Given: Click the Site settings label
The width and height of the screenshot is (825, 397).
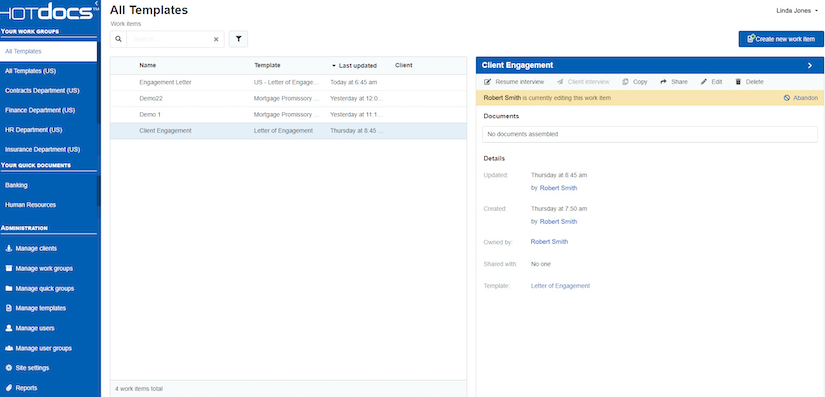Looking at the screenshot, I should pyautogui.click(x=32, y=368).
